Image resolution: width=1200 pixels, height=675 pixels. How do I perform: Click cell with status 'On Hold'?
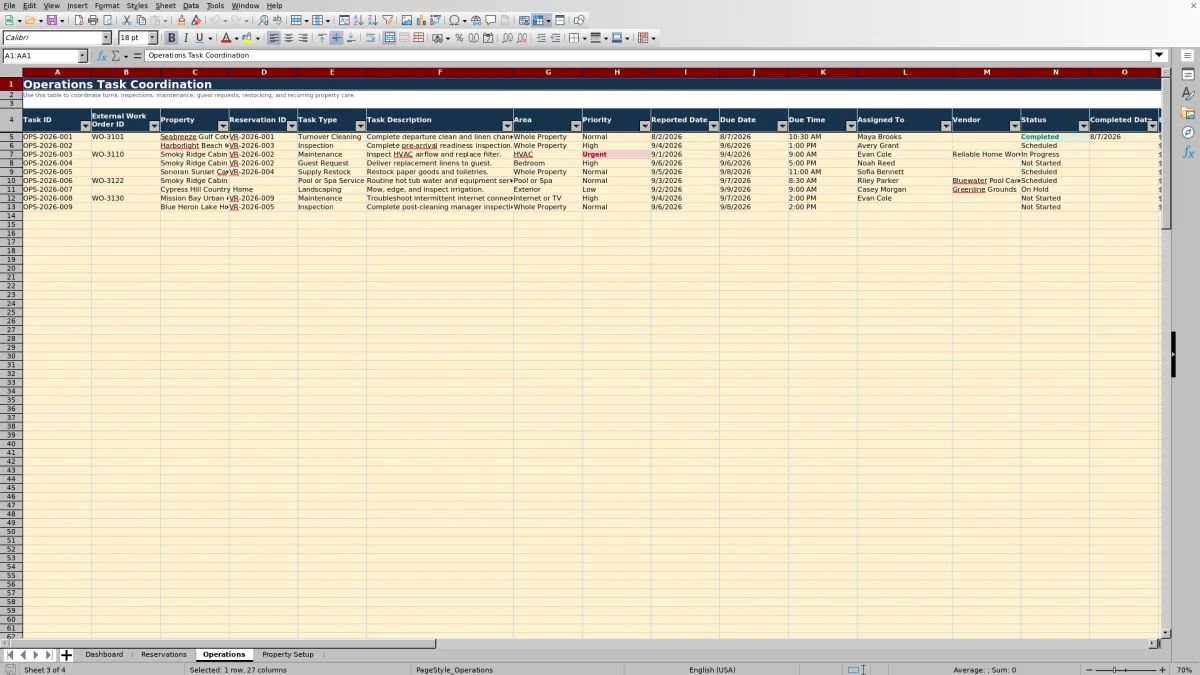pos(1055,190)
